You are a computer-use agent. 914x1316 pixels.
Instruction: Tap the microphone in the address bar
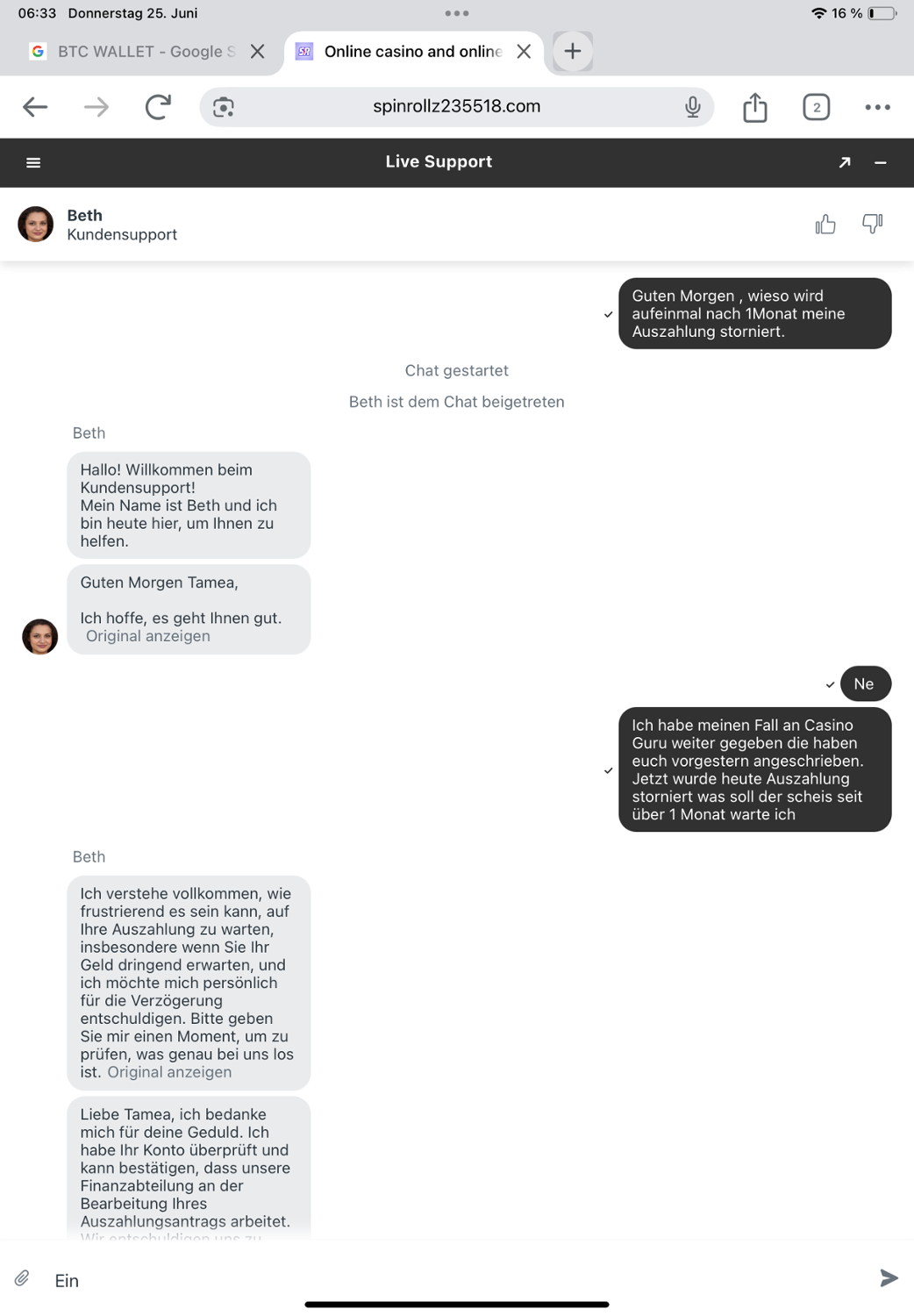692,107
